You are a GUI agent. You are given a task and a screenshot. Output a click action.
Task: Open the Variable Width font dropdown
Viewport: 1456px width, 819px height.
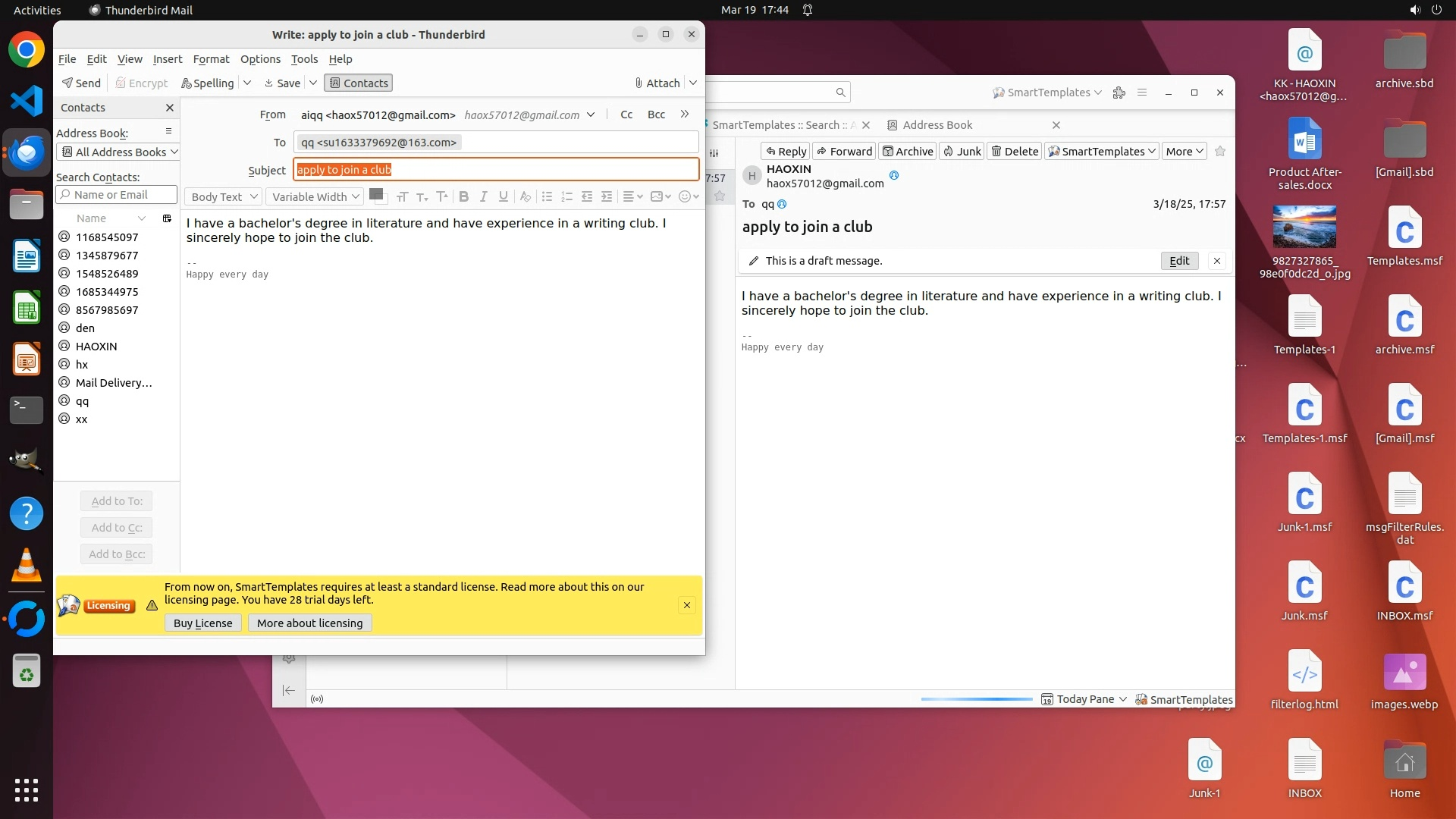[x=315, y=196]
